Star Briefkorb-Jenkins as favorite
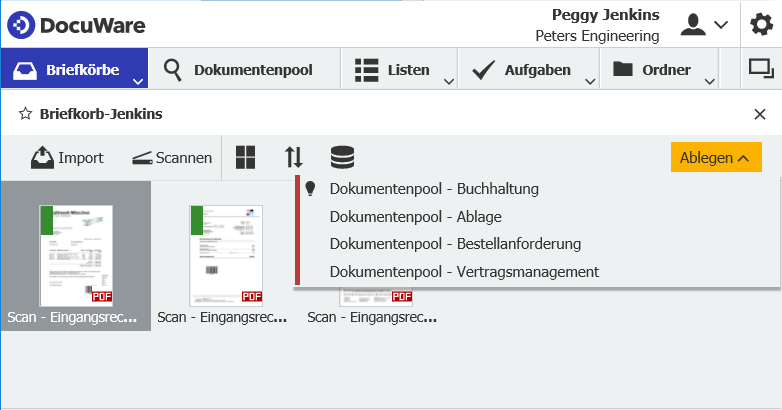Viewport: 782px width, 410px height. 25,114
